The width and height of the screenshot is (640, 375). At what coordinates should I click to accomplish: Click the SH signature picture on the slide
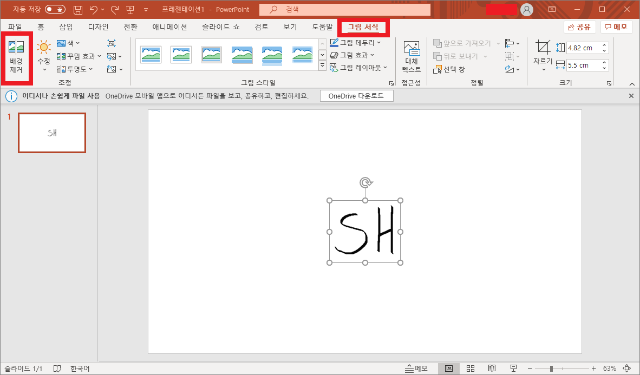[365, 231]
